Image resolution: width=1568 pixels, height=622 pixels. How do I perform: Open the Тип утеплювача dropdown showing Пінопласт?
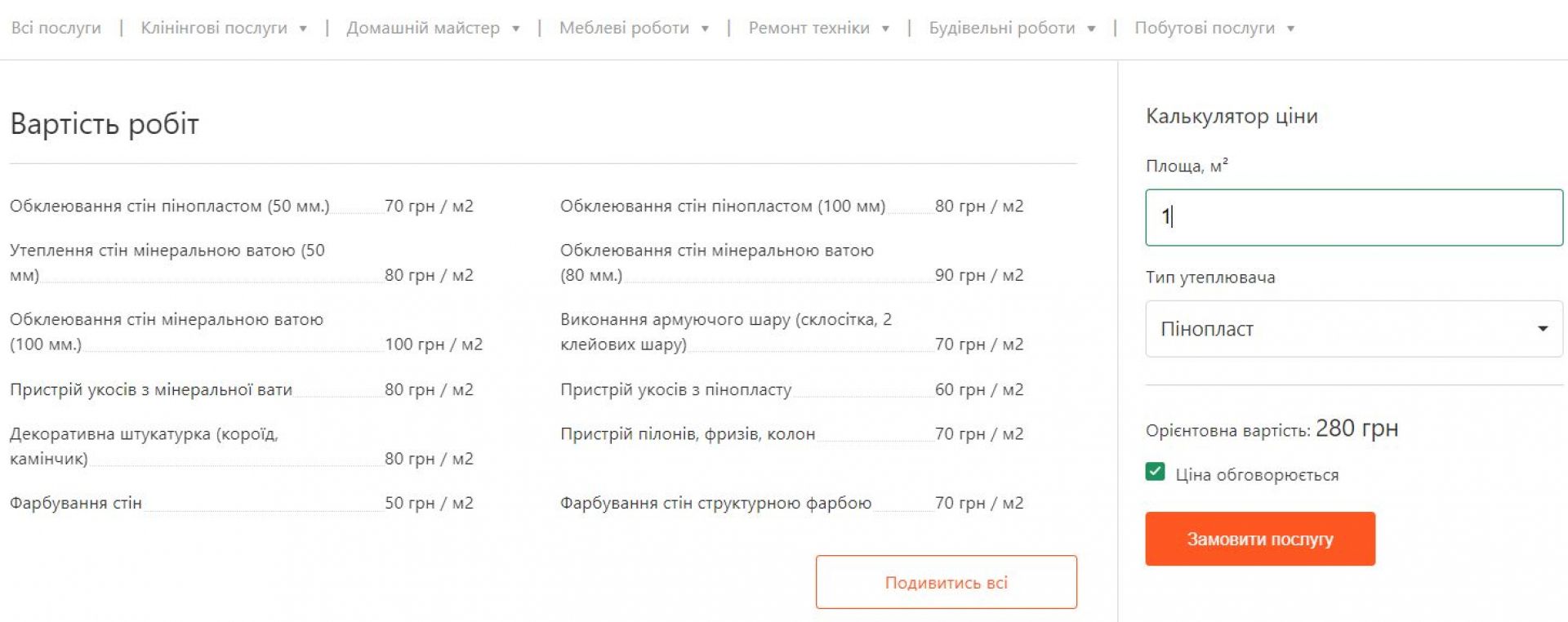click(1353, 329)
